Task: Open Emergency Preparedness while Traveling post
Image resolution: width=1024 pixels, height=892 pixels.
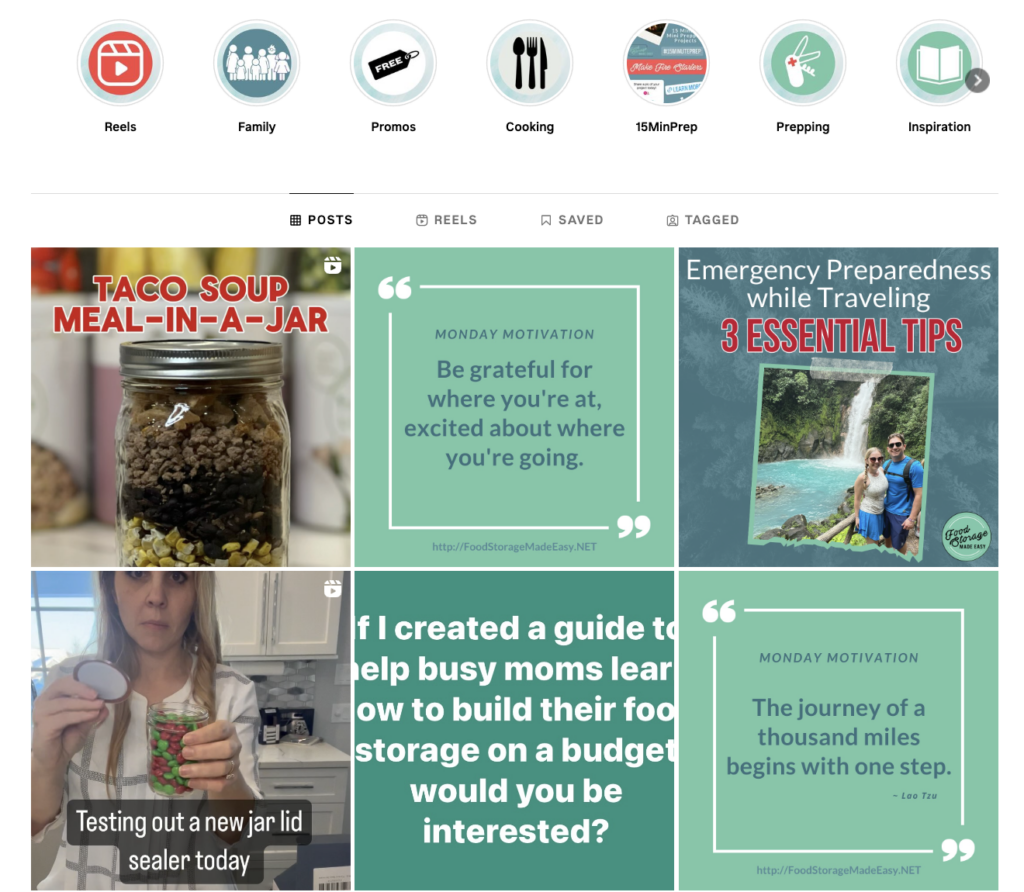Action: tap(839, 407)
